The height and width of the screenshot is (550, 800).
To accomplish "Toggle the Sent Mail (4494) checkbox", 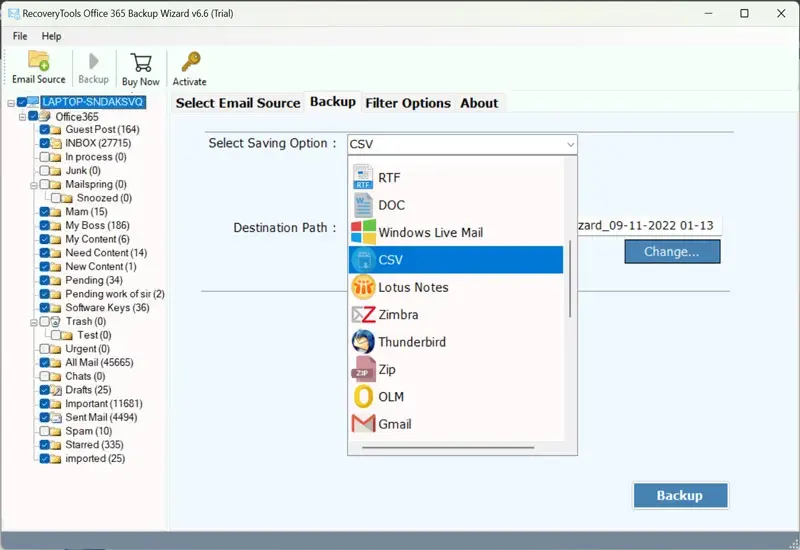I will (44, 418).
